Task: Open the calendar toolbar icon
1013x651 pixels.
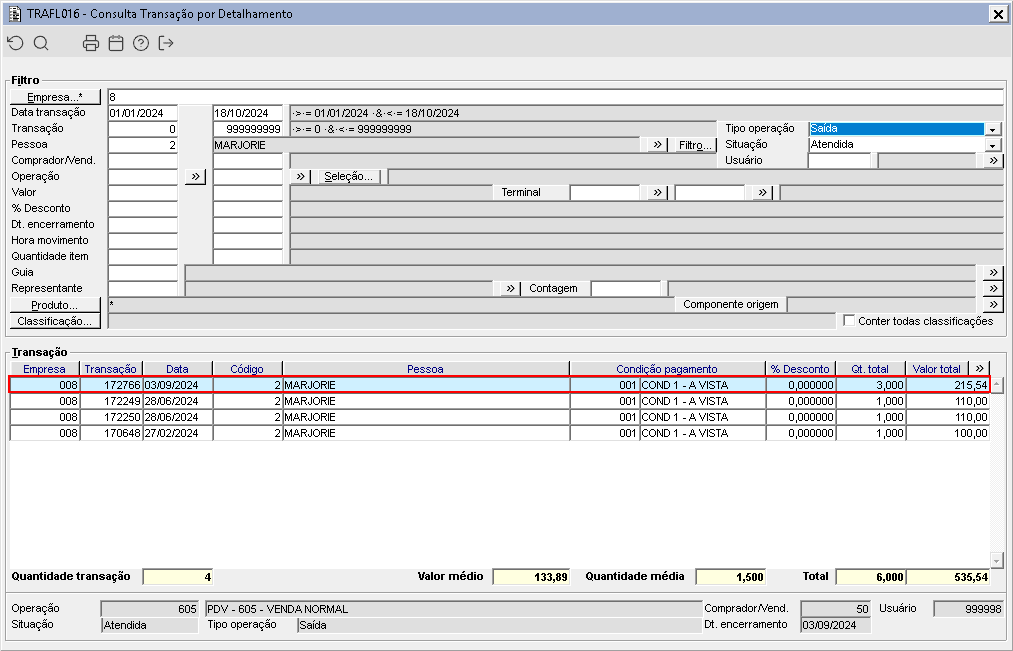Action: (x=116, y=43)
